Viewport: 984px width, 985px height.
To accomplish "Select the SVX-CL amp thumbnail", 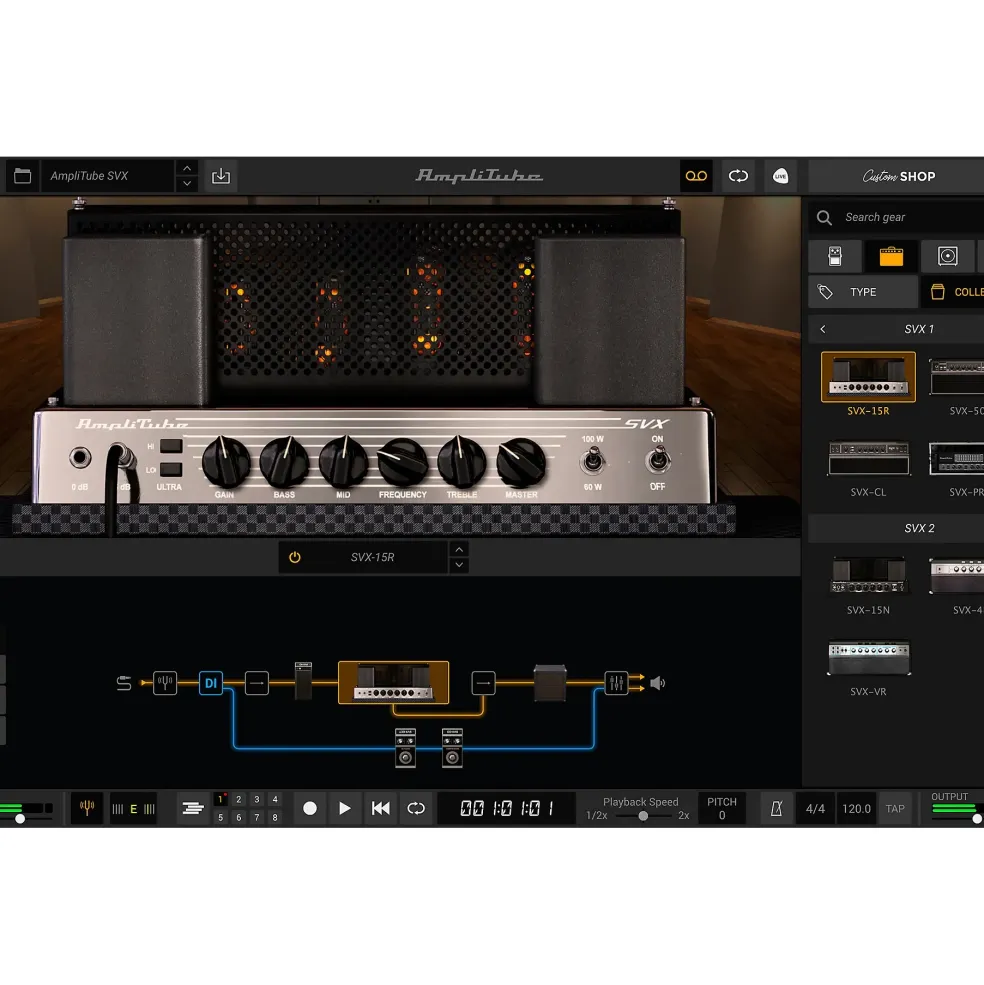I will pyautogui.click(x=868, y=458).
